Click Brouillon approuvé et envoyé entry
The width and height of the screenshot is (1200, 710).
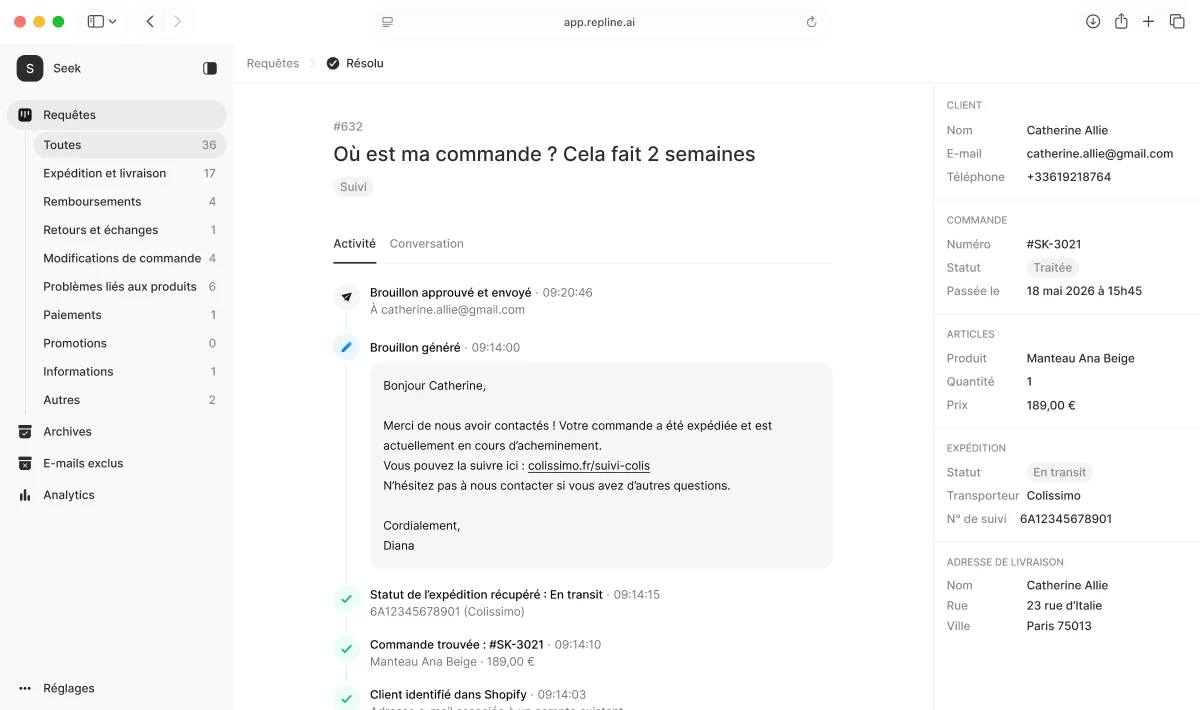click(451, 292)
